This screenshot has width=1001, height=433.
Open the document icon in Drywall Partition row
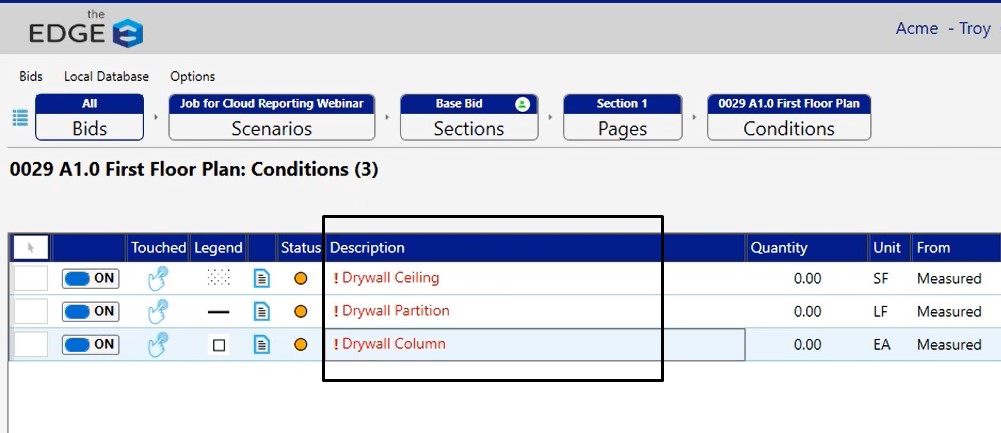click(262, 311)
